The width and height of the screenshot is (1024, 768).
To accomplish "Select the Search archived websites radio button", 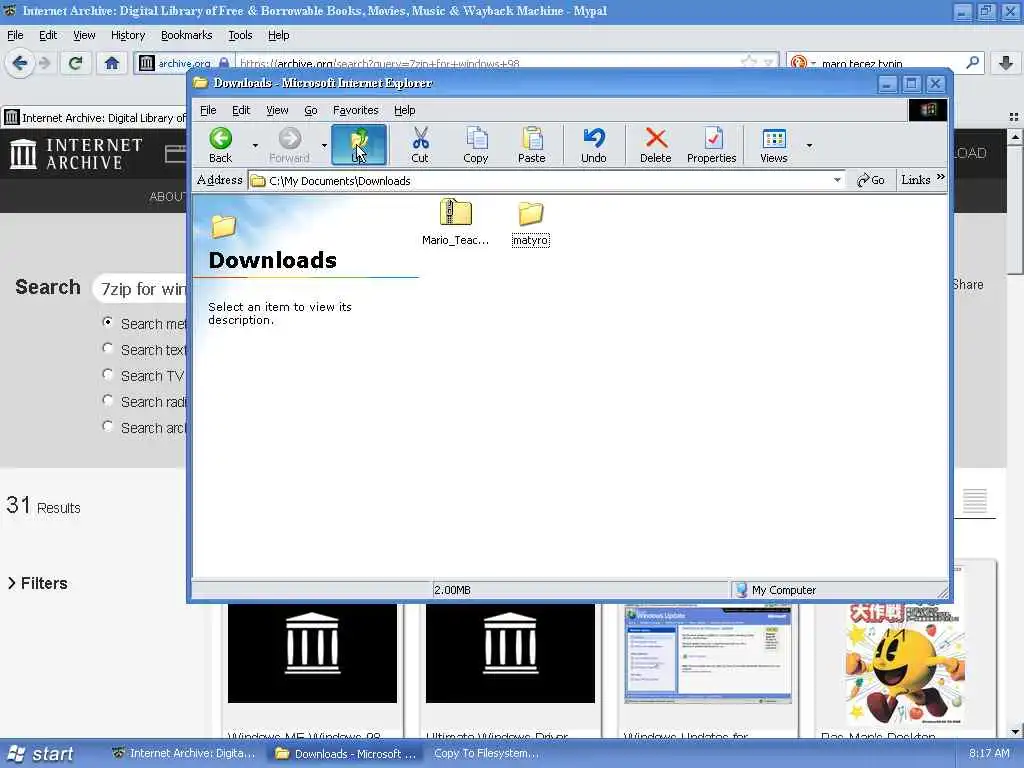I will point(108,426).
